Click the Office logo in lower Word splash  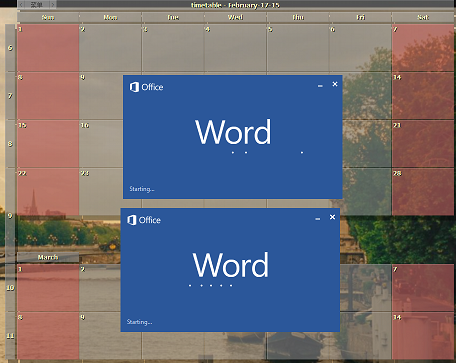click(x=144, y=220)
